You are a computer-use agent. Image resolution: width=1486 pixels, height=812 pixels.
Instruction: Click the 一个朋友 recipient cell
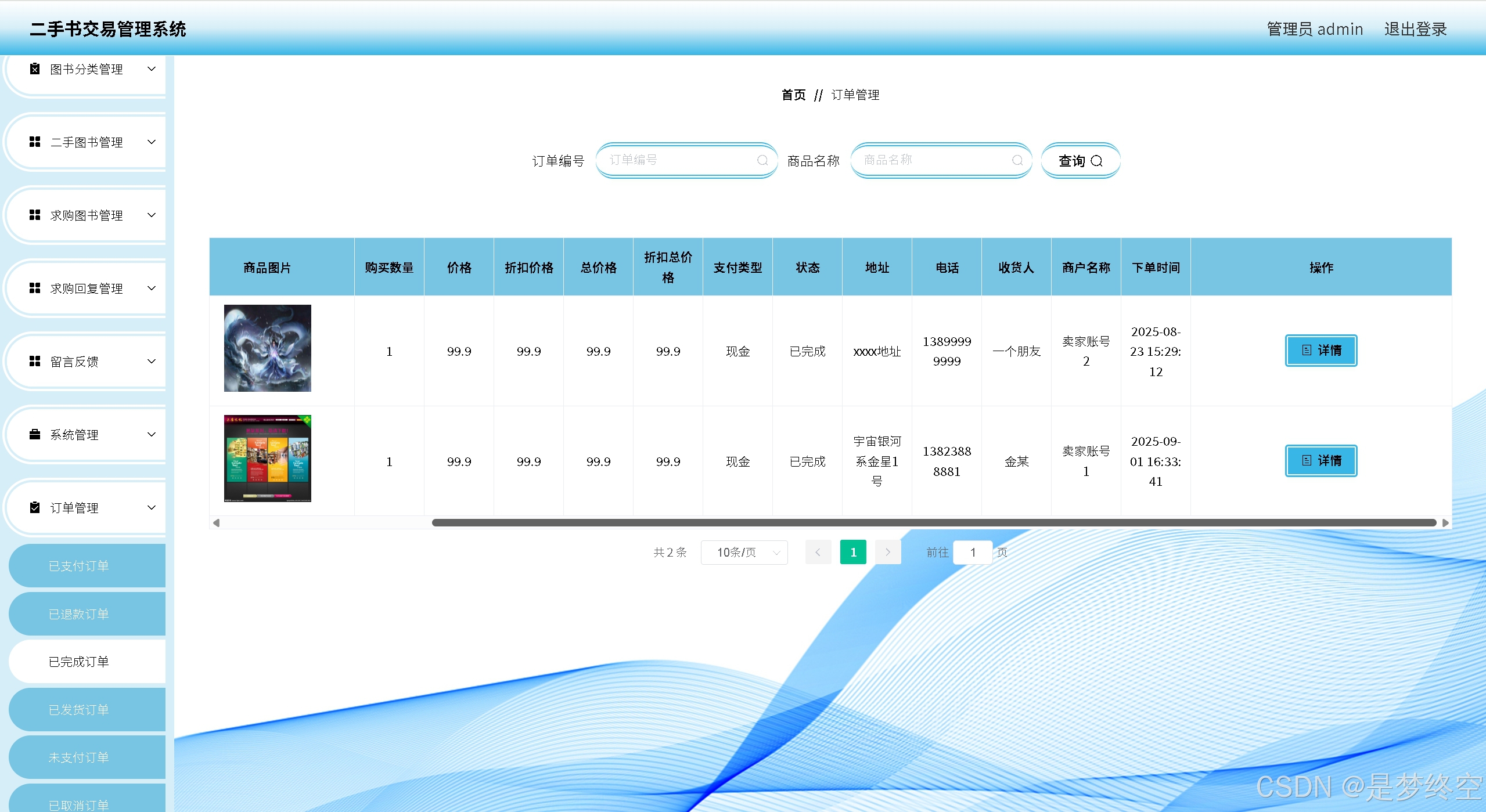coord(1016,351)
